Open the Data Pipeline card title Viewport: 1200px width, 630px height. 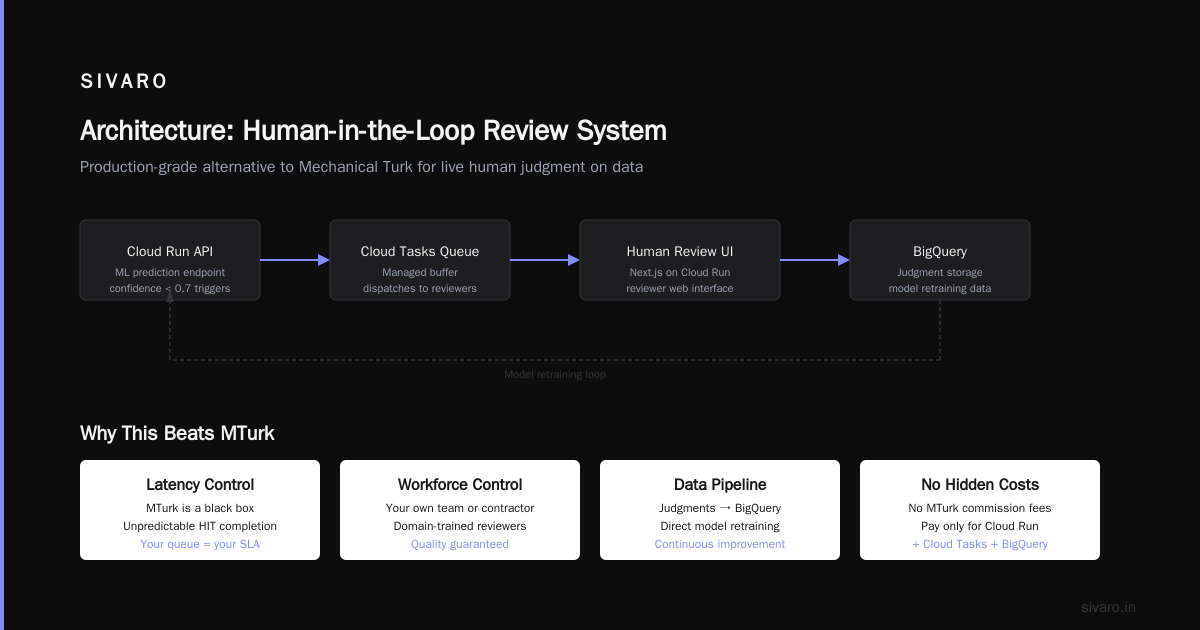click(x=720, y=485)
